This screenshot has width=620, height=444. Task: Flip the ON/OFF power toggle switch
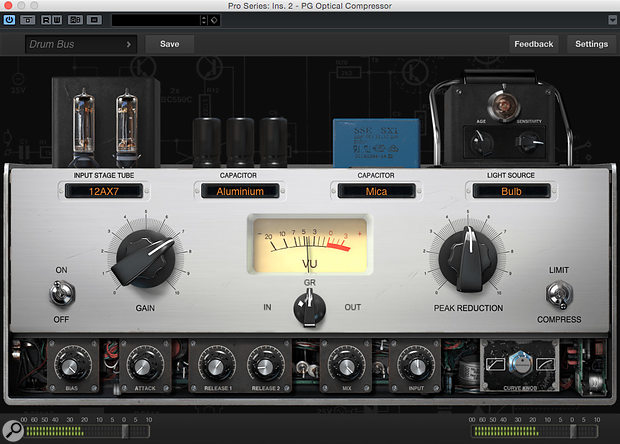tap(62, 293)
